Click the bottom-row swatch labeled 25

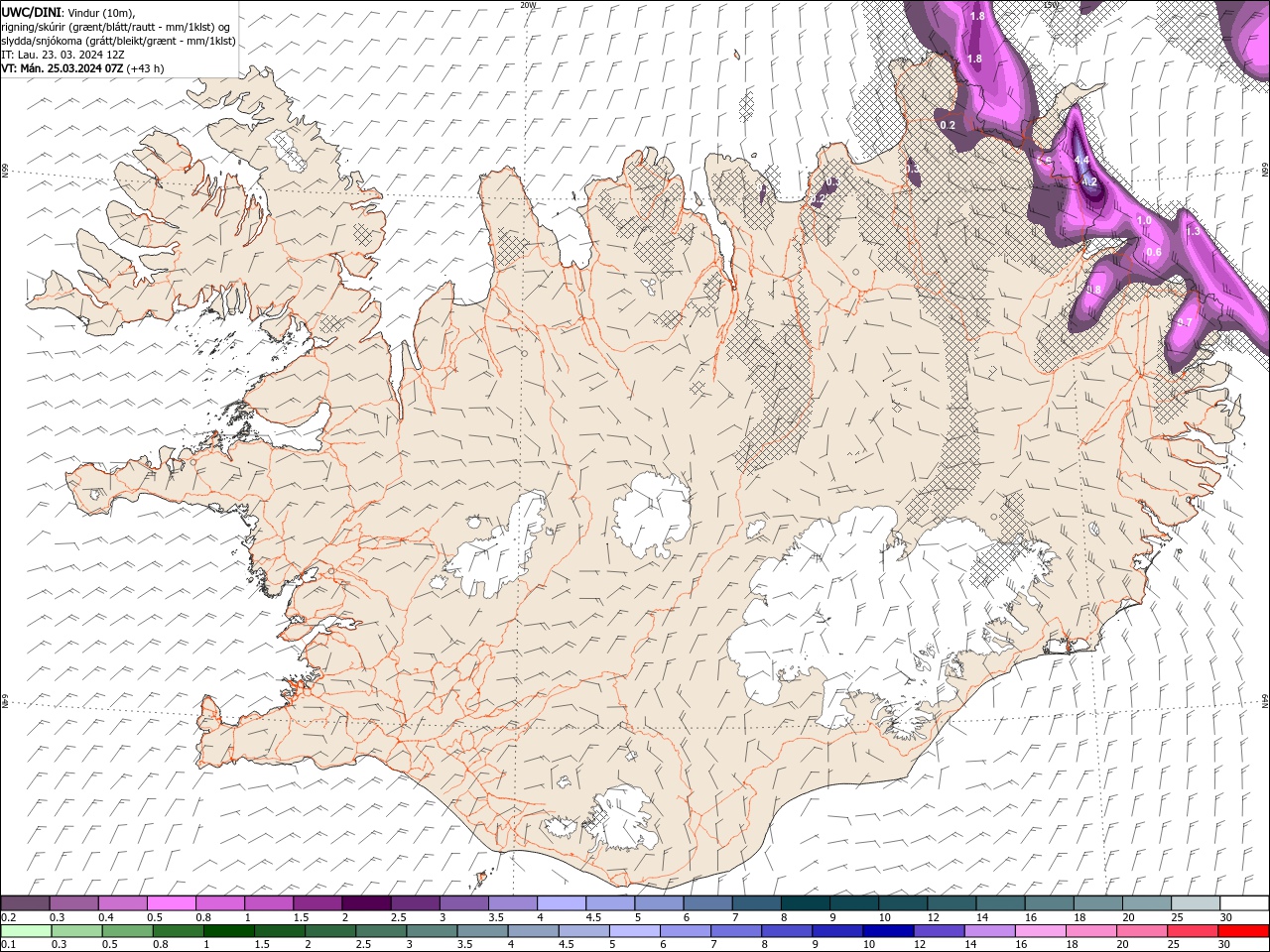click(x=1192, y=931)
